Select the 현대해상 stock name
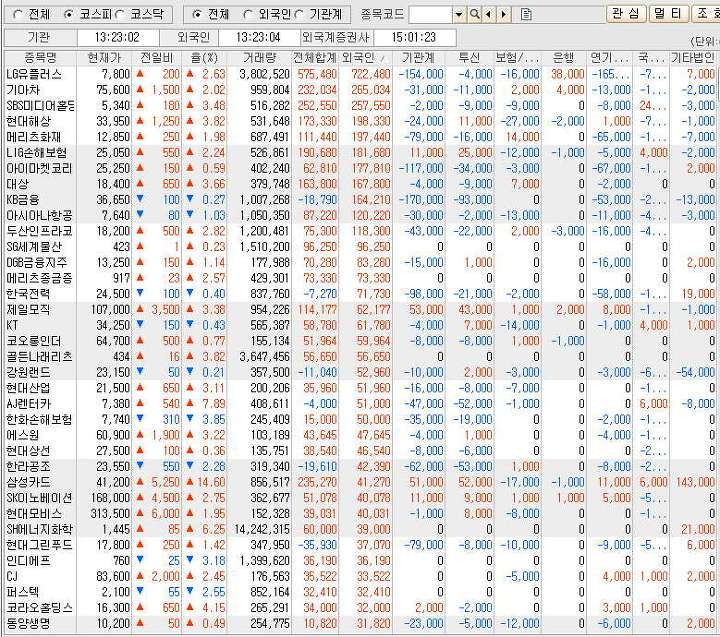 tap(28, 121)
